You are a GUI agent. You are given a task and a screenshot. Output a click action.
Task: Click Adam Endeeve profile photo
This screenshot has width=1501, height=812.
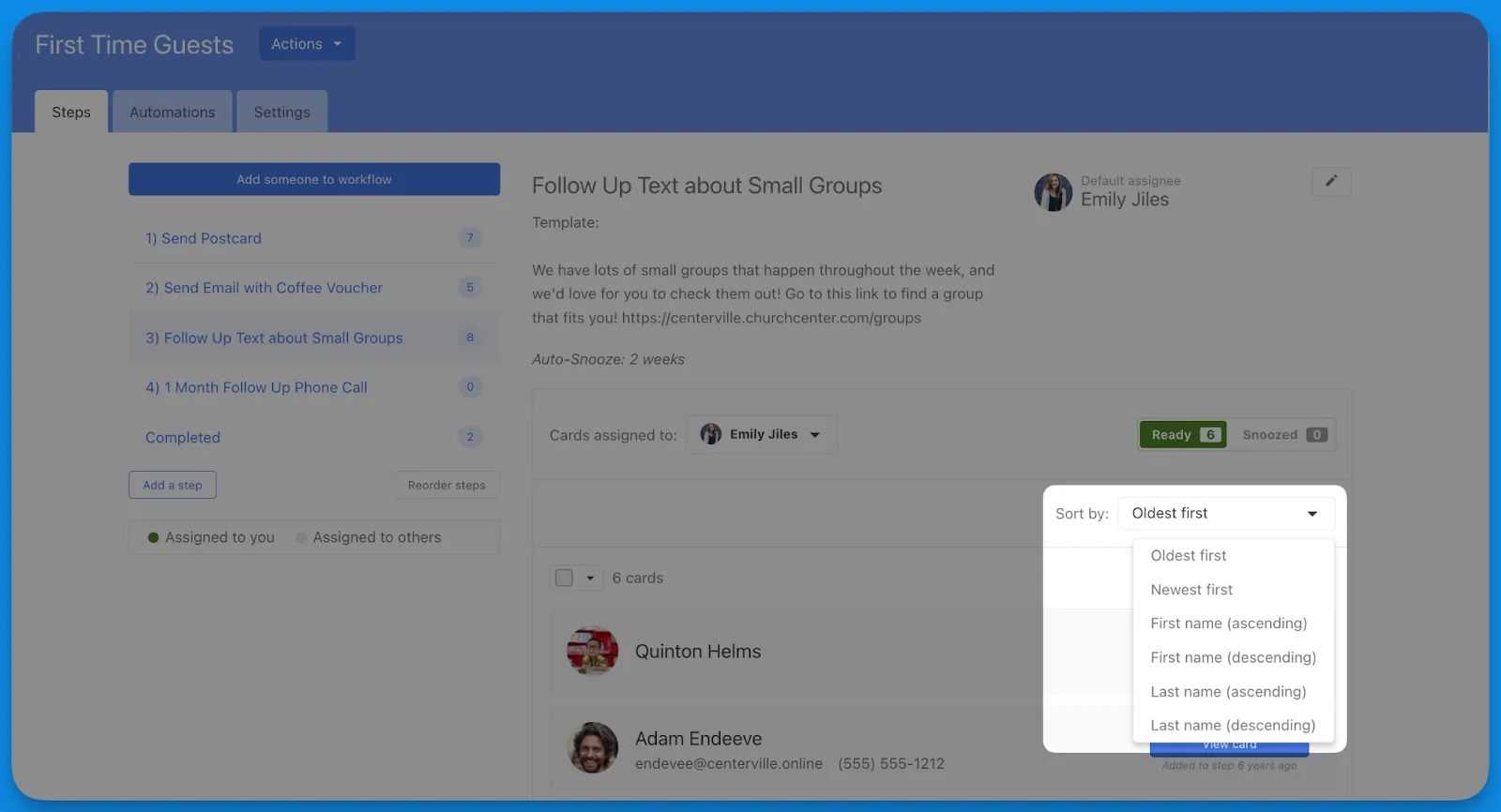click(x=592, y=747)
